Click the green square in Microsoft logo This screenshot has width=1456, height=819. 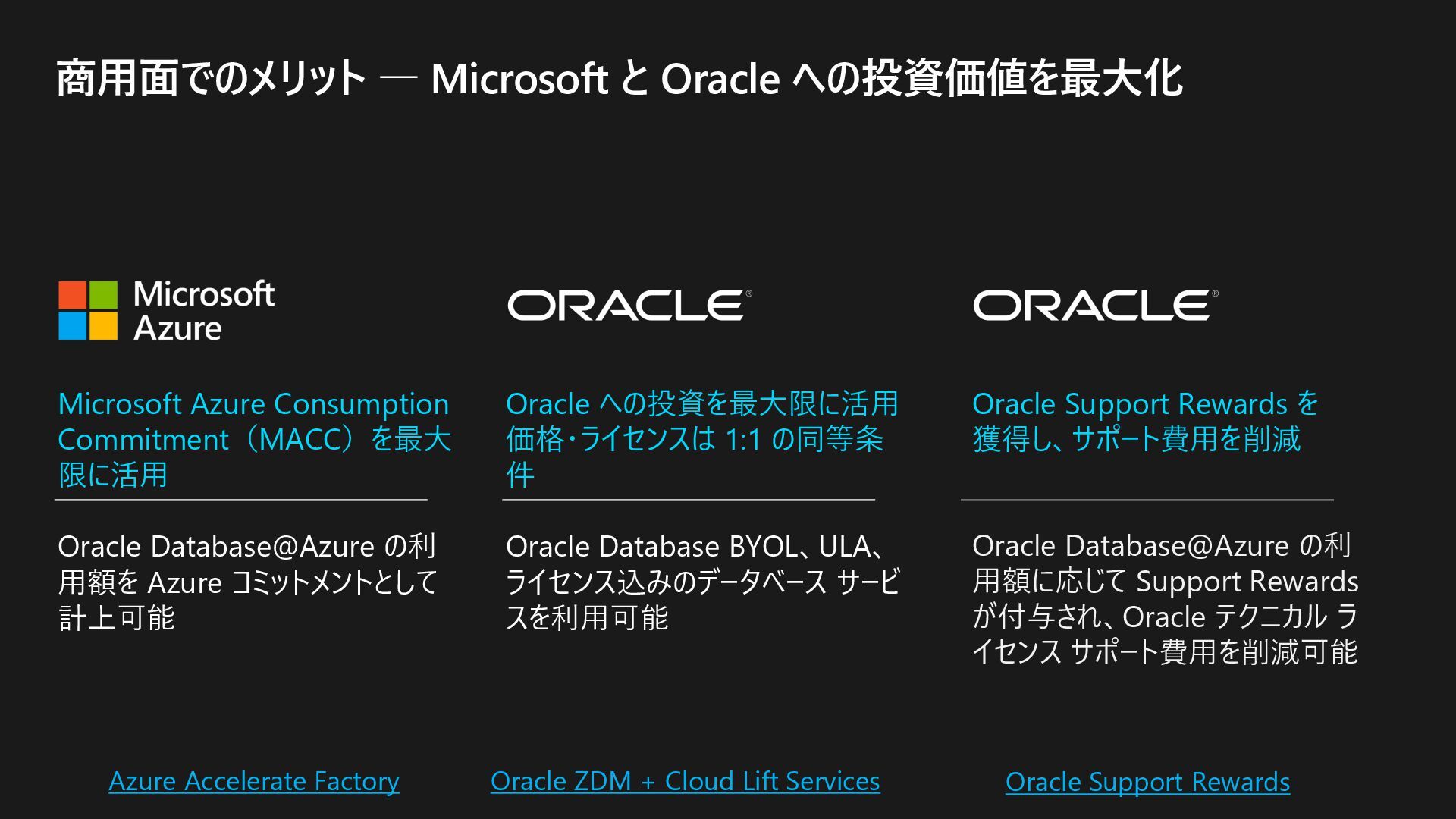(104, 295)
